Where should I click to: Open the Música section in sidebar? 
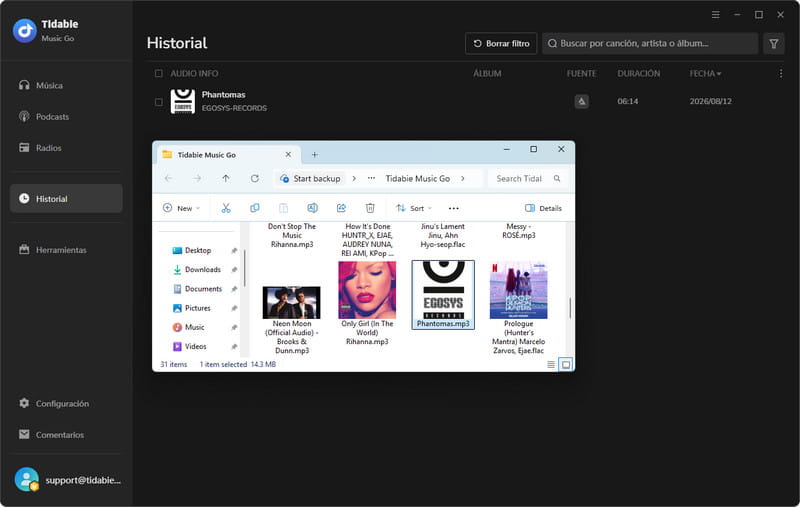(x=66, y=85)
